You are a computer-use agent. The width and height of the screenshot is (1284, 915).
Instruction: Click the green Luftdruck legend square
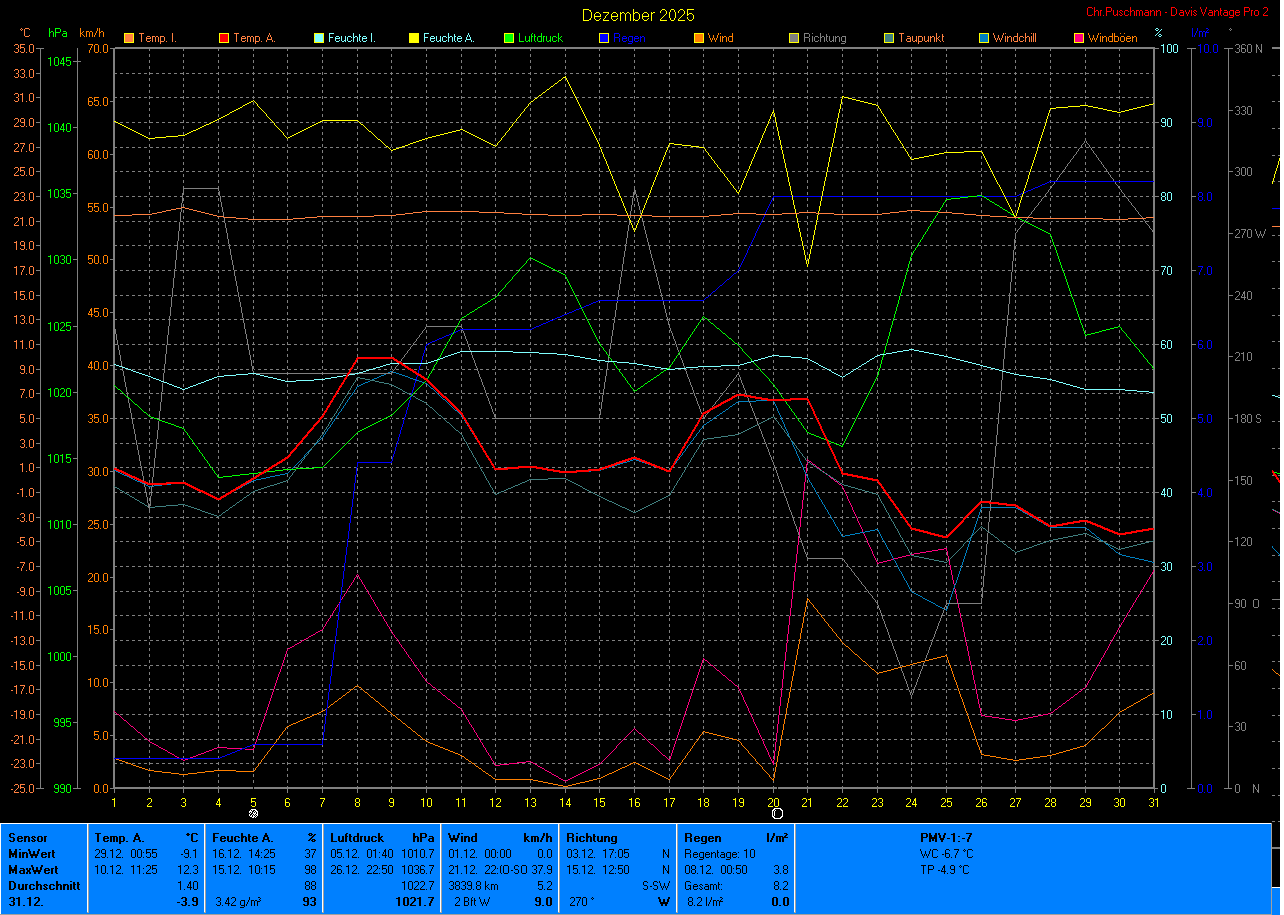click(508, 39)
